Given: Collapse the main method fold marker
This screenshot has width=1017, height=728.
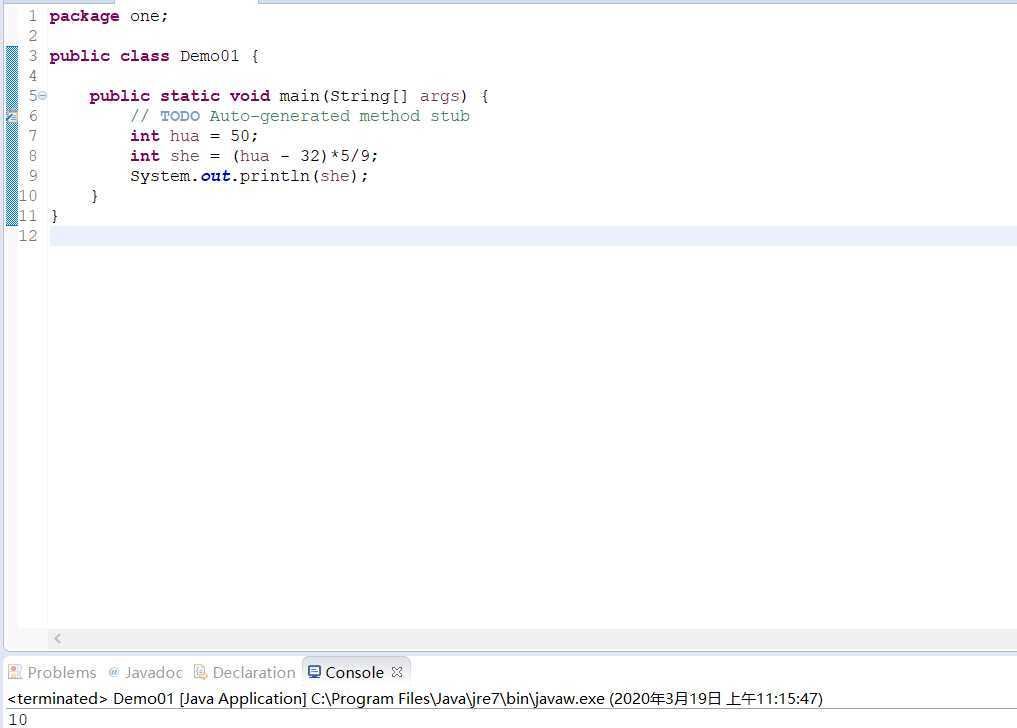Looking at the screenshot, I should click(x=43, y=95).
